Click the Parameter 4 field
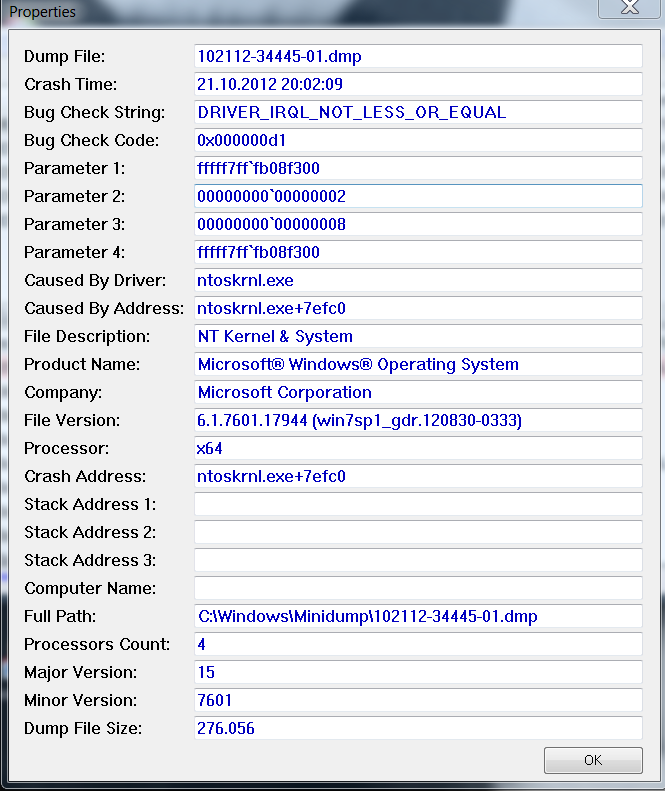 click(418, 252)
